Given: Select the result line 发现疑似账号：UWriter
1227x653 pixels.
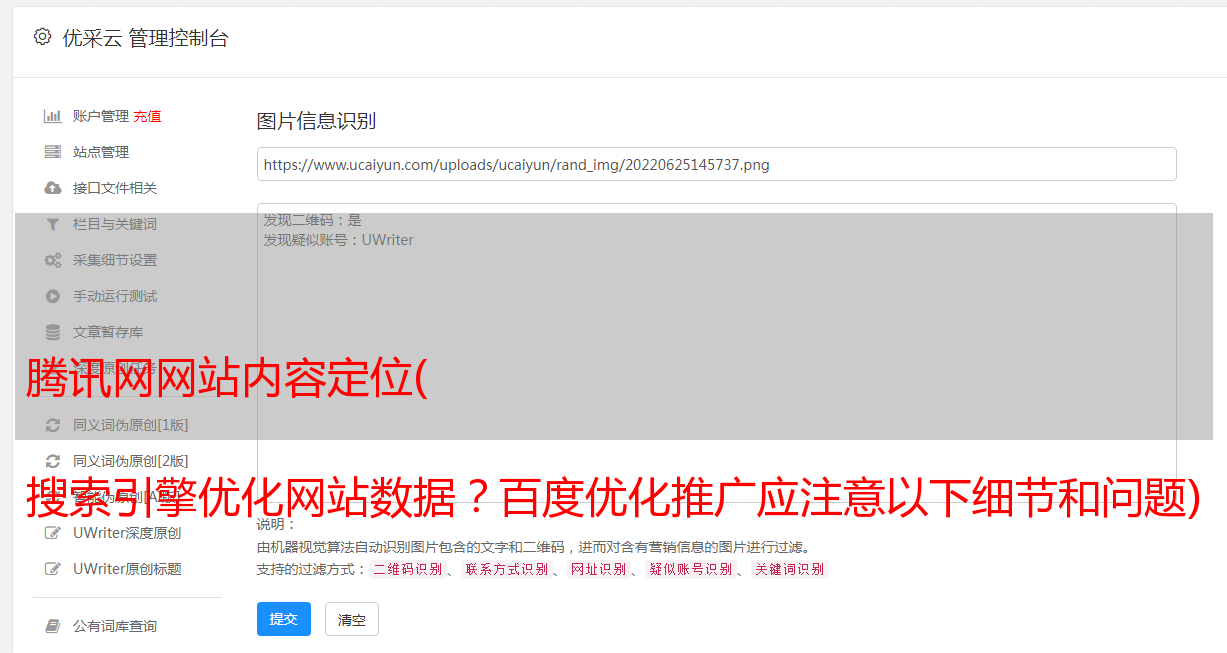Looking at the screenshot, I should [x=338, y=240].
